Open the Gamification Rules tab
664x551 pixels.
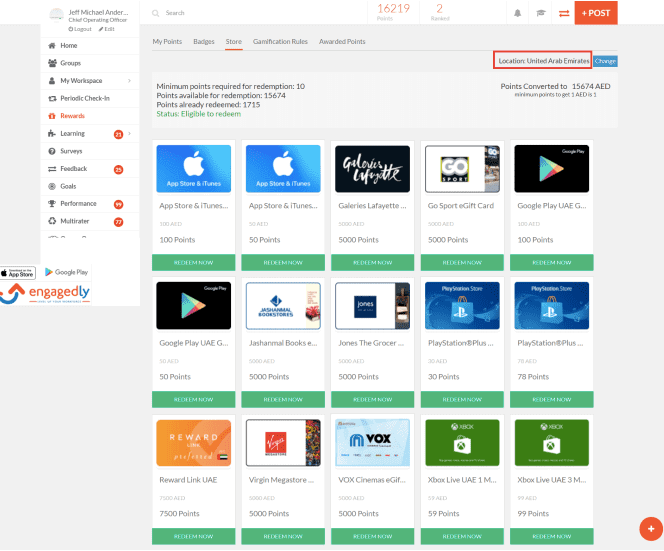pos(280,42)
